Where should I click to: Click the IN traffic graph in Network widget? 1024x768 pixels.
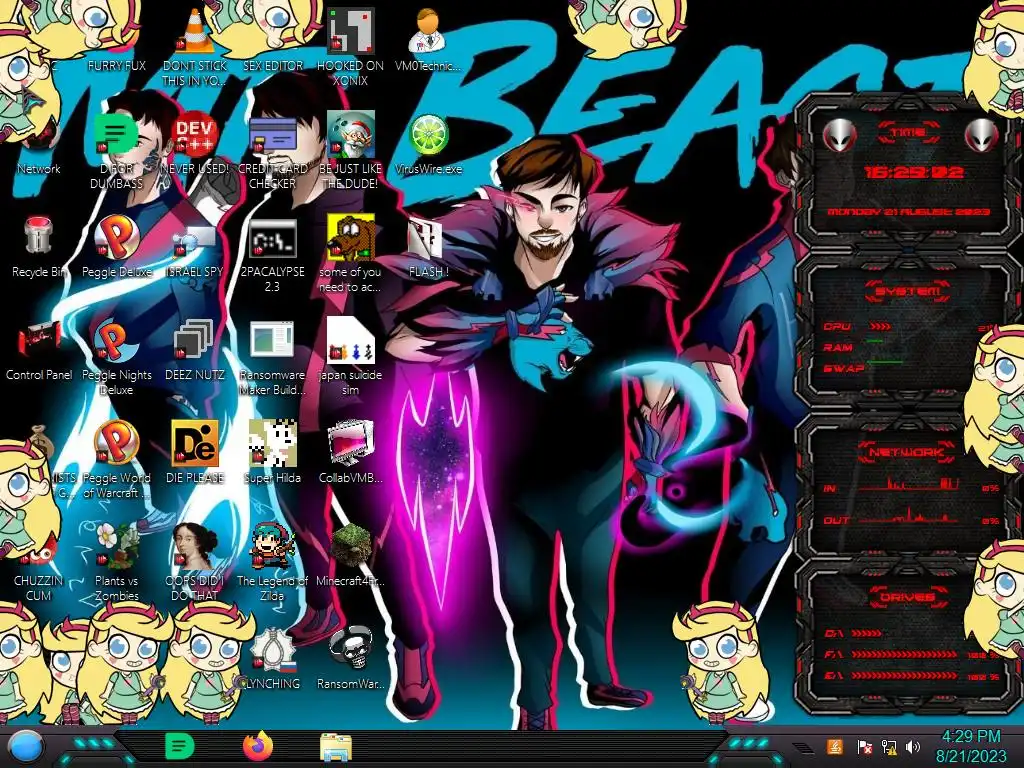[909, 484]
